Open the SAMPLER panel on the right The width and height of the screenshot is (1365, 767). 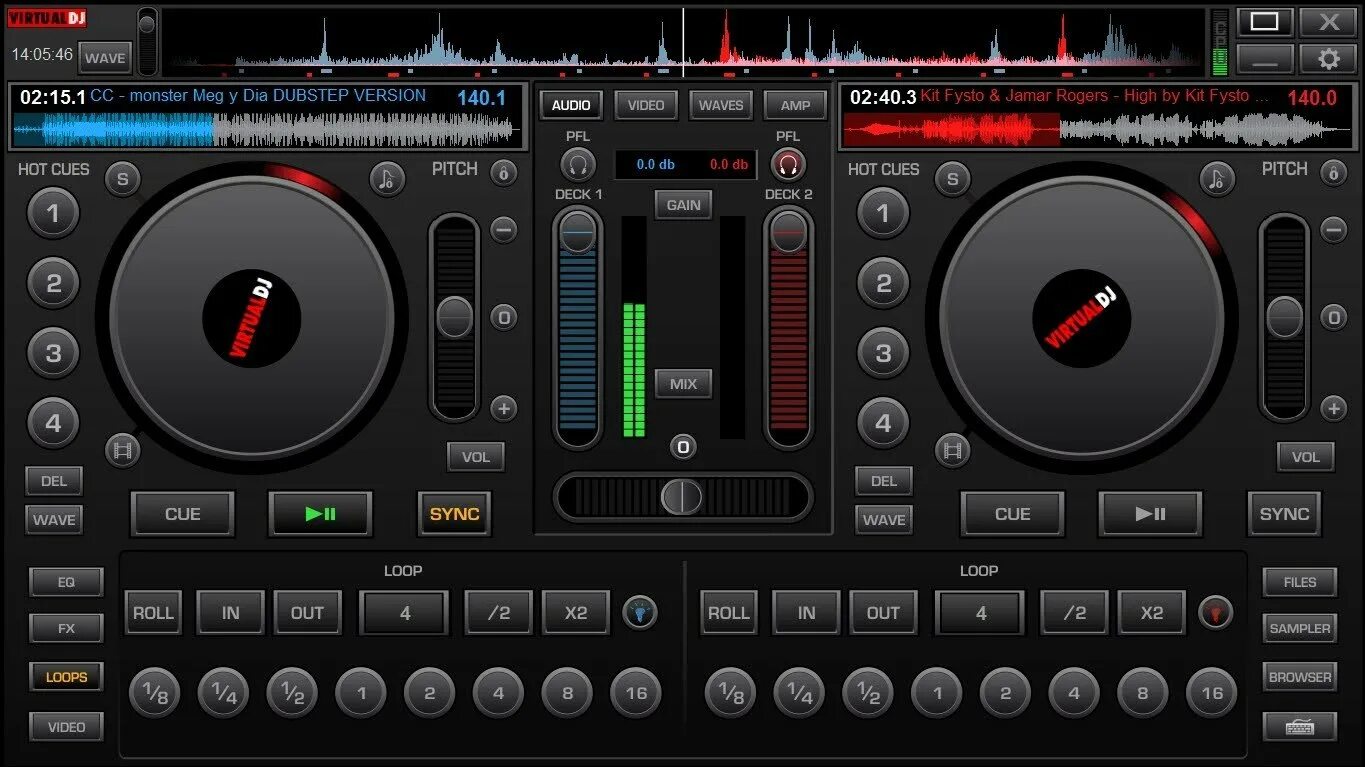(x=1299, y=628)
